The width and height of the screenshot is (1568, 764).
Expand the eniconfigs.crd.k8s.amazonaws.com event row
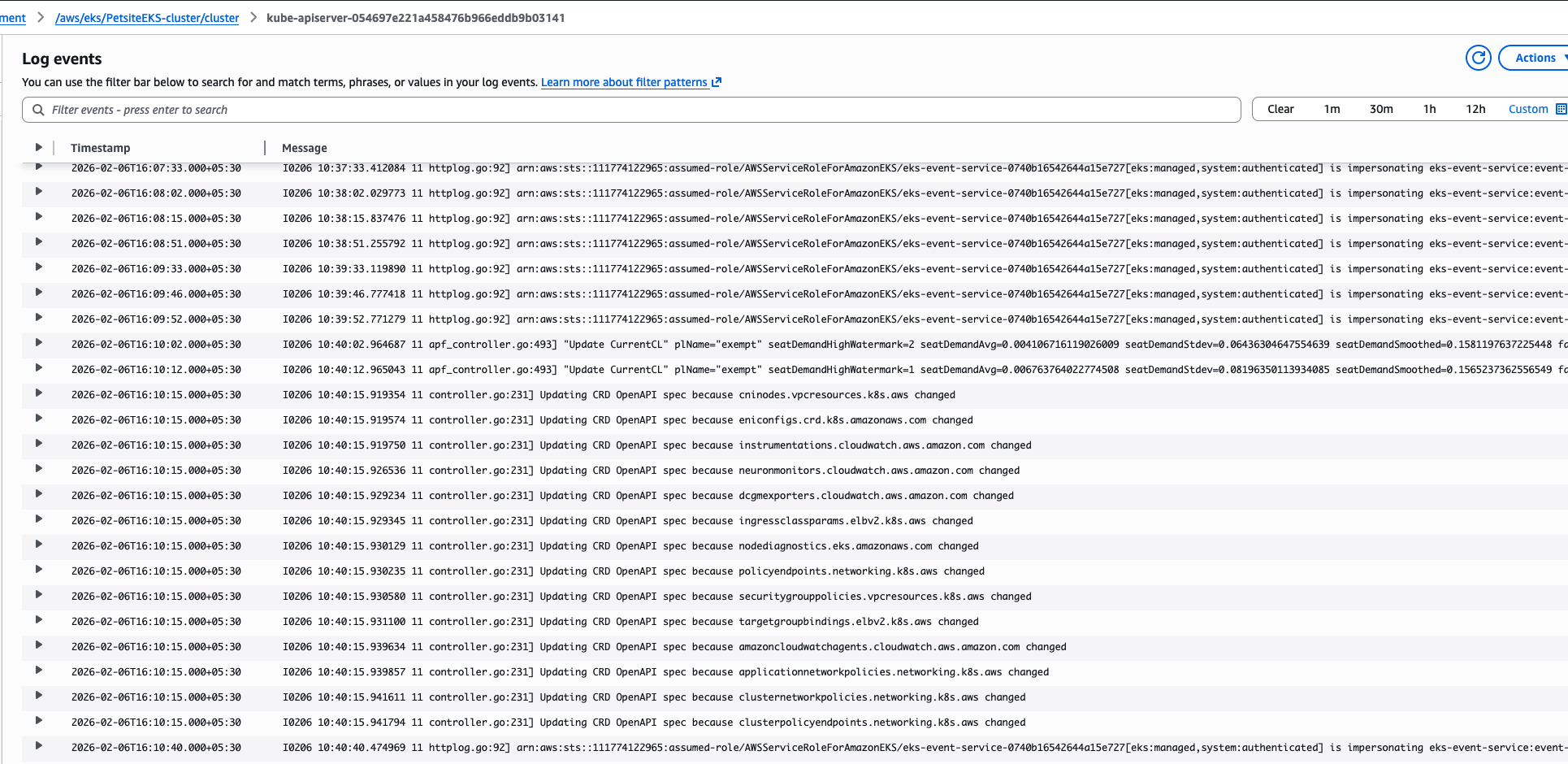(x=38, y=419)
